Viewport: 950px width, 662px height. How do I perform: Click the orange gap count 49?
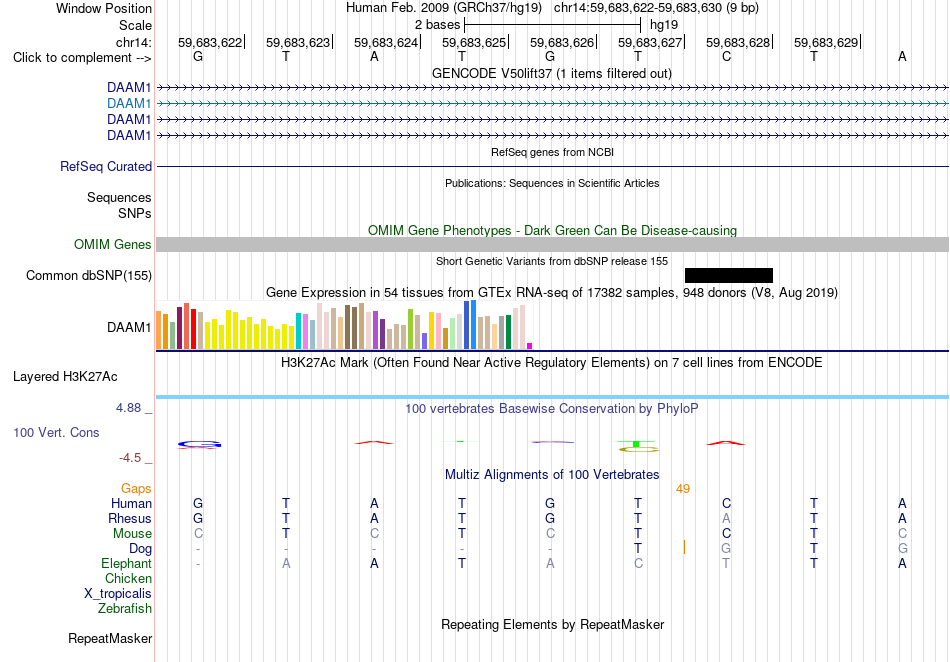683,488
